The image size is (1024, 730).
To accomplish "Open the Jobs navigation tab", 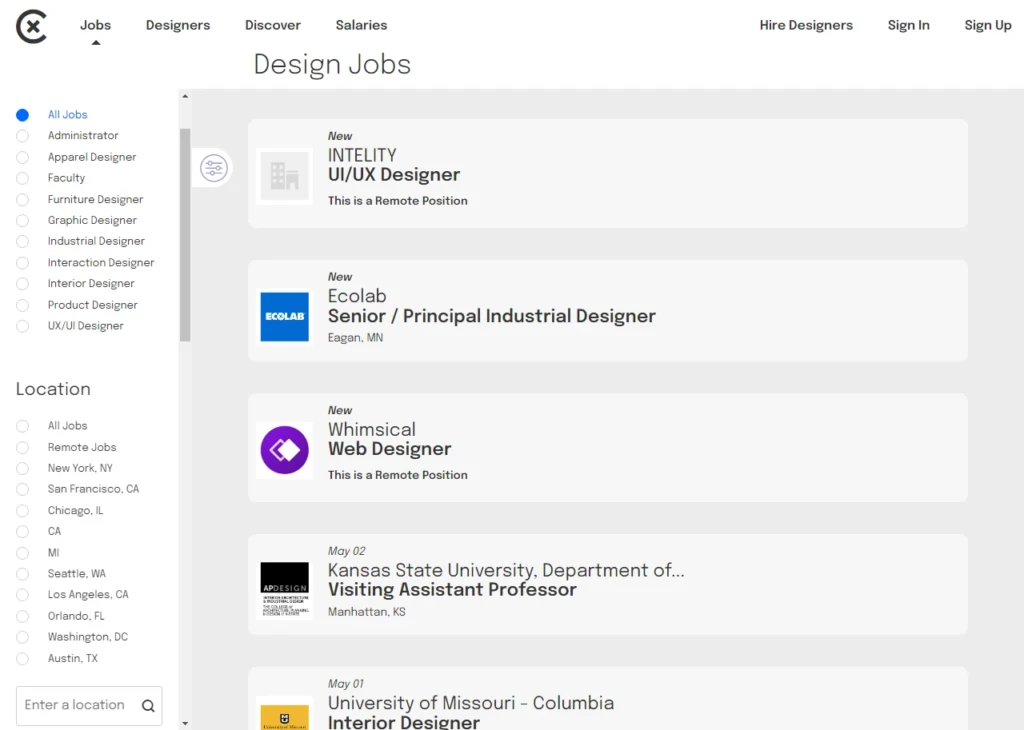I will (95, 25).
